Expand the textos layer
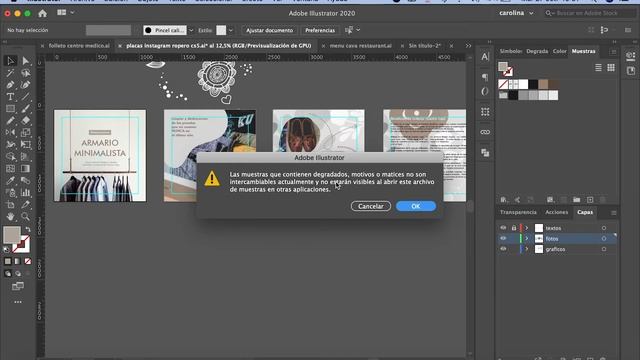This screenshot has width=640, height=360. [527, 228]
